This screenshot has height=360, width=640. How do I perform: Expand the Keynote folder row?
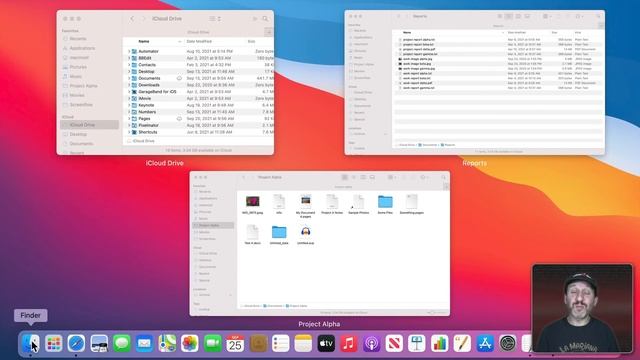coord(129,105)
